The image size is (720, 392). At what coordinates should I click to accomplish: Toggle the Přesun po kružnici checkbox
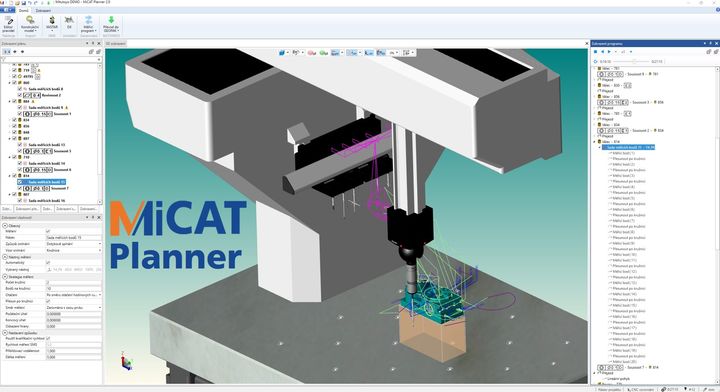[x=48, y=301]
